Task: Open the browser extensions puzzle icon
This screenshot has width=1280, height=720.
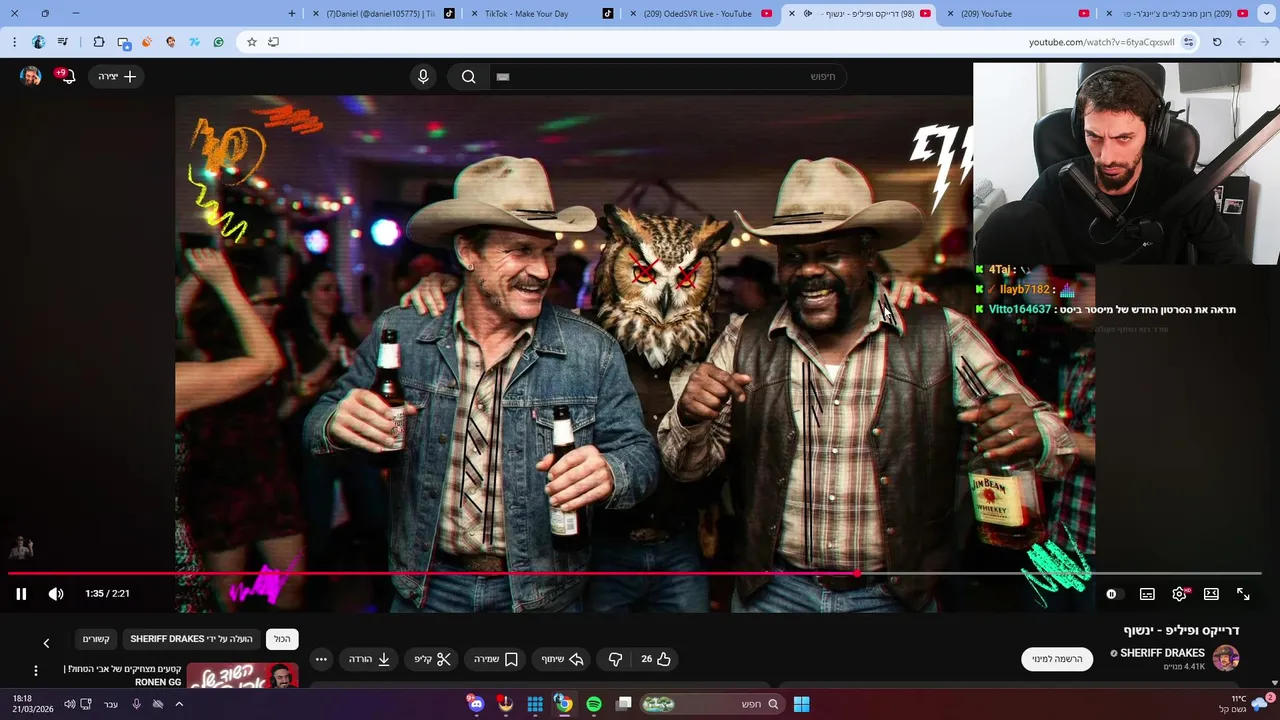Action: pos(98,42)
